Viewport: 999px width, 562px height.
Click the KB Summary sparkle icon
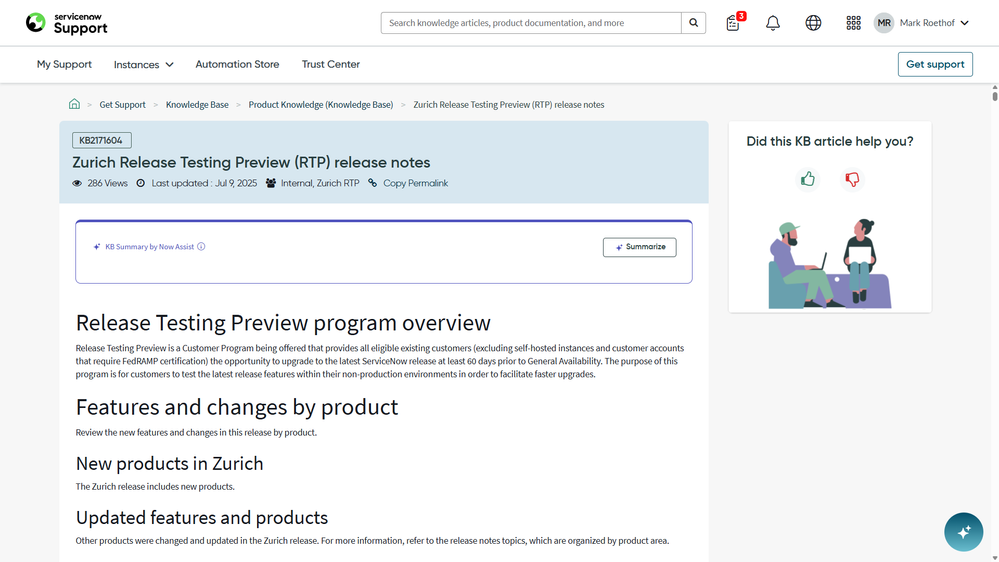click(x=97, y=247)
